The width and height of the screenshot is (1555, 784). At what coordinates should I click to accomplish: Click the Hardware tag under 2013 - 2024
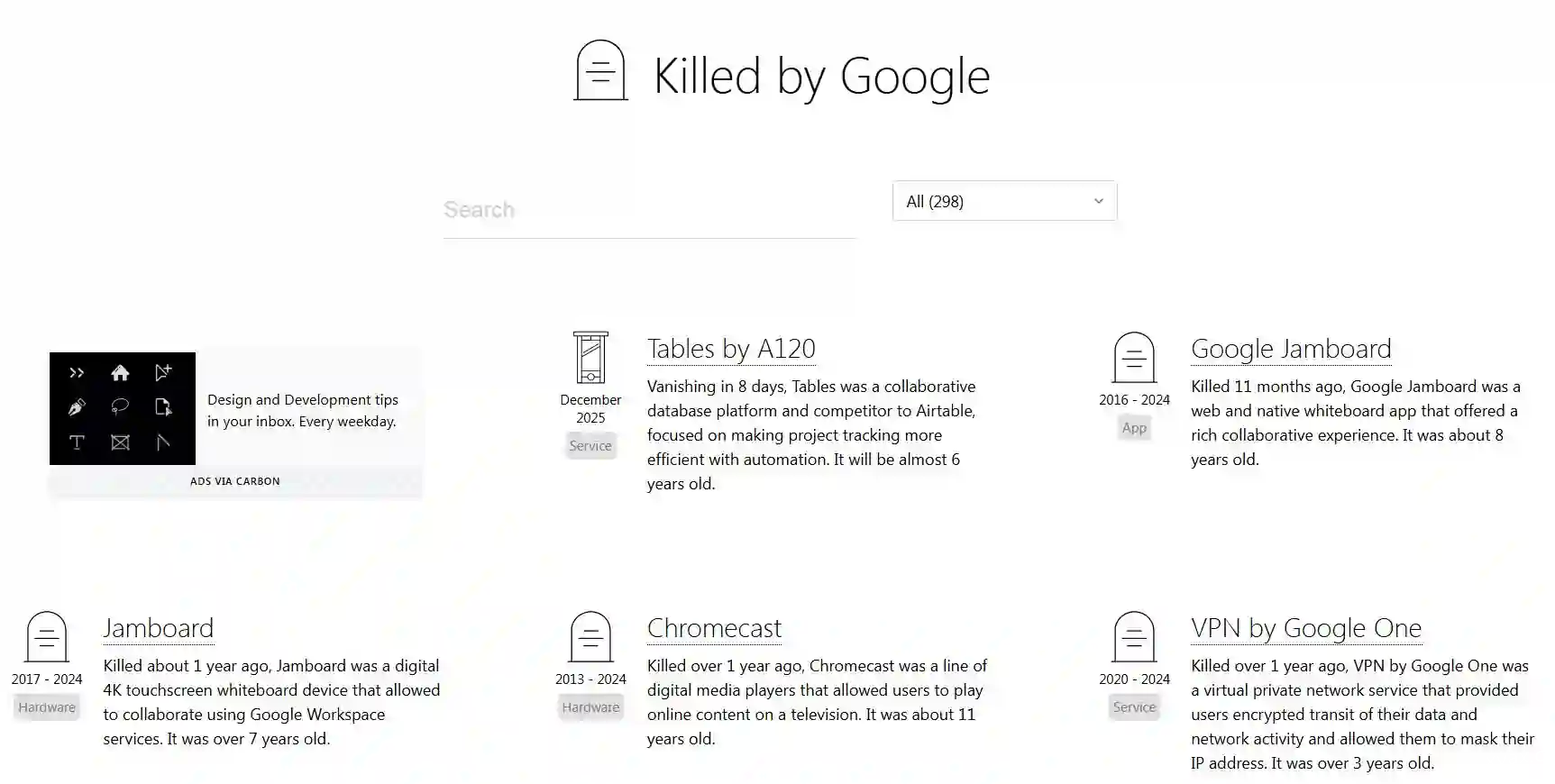(x=590, y=707)
